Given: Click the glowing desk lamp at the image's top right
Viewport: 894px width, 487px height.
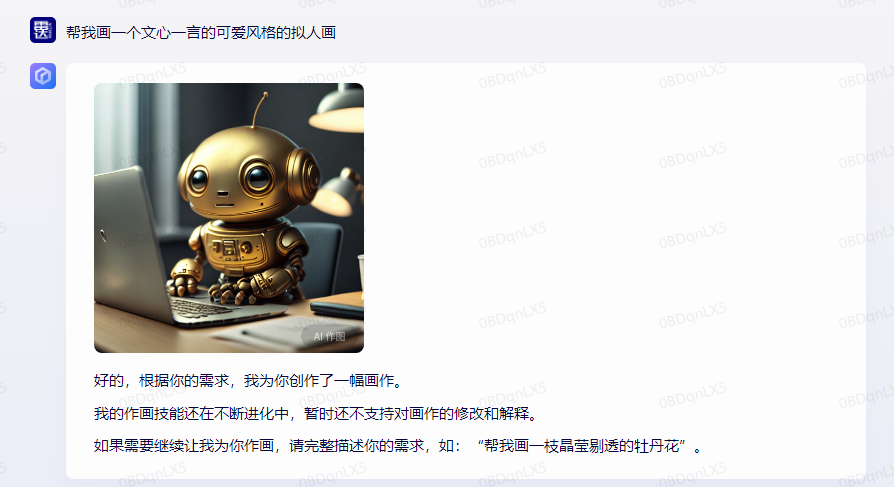Looking at the screenshot, I should 339,109.
